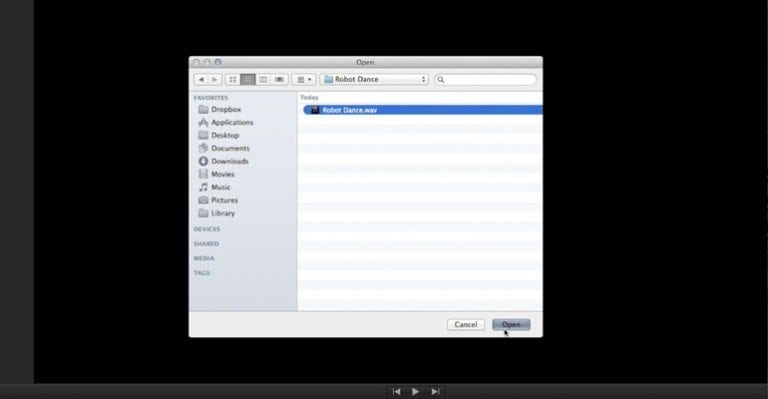Switch to list view mode
768x399 pixels.
(x=248, y=79)
